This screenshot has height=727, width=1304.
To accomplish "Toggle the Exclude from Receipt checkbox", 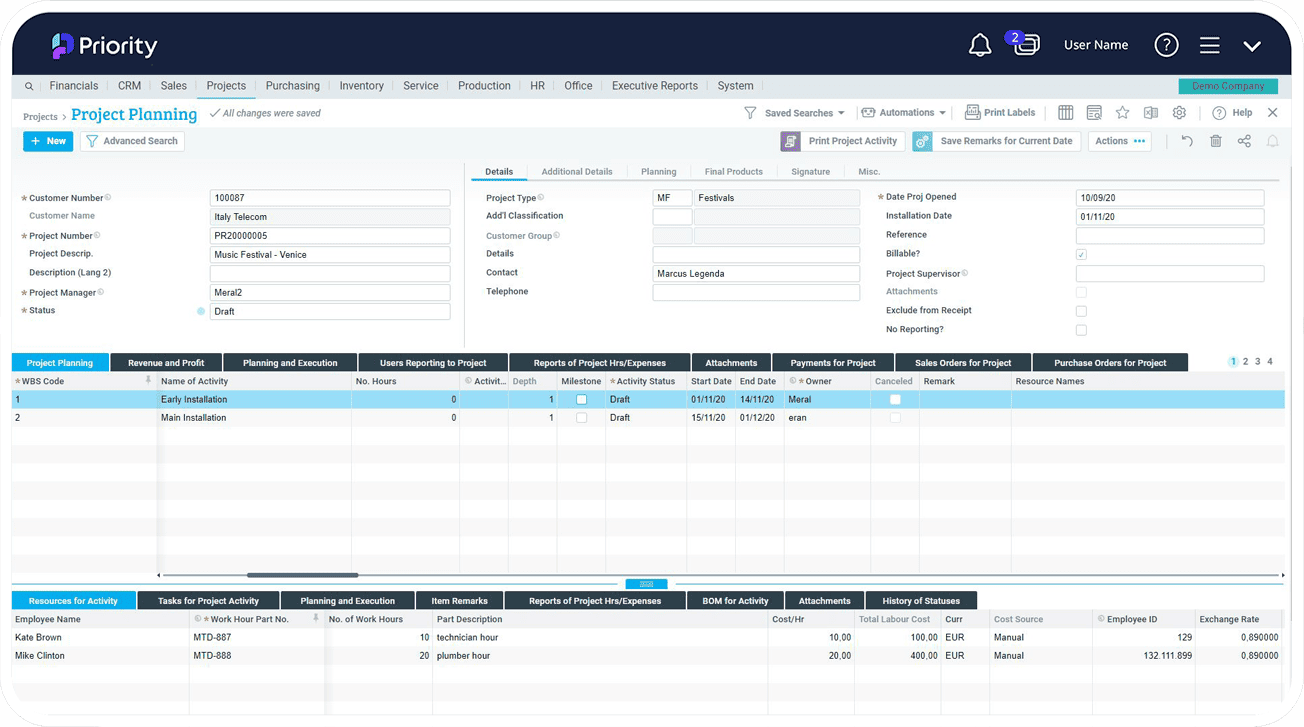I will 1081,311.
